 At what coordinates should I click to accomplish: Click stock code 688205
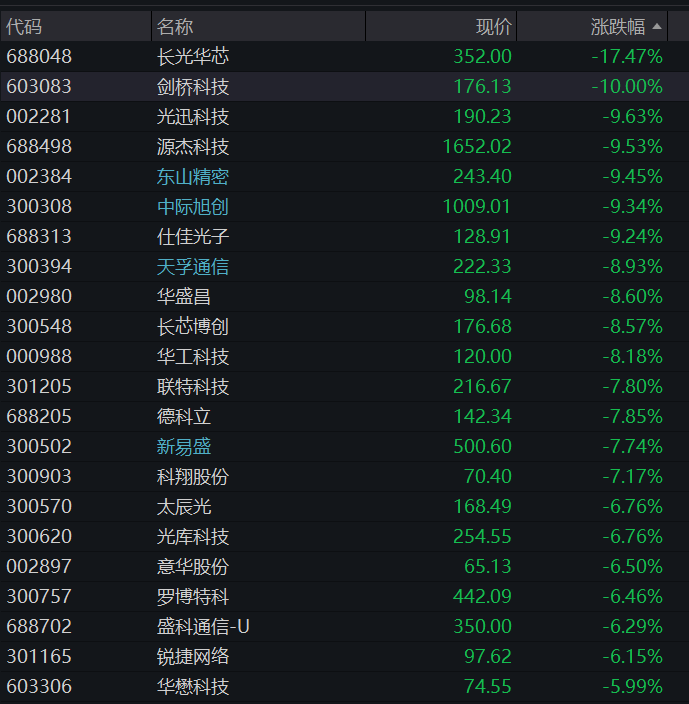point(39,417)
